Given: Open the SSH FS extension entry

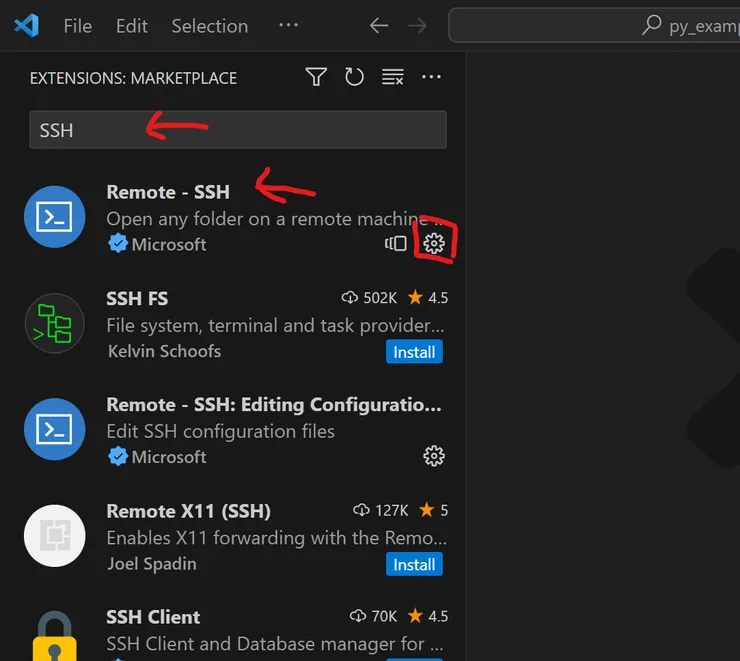Looking at the screenshot, I should [x=236, y=325].
